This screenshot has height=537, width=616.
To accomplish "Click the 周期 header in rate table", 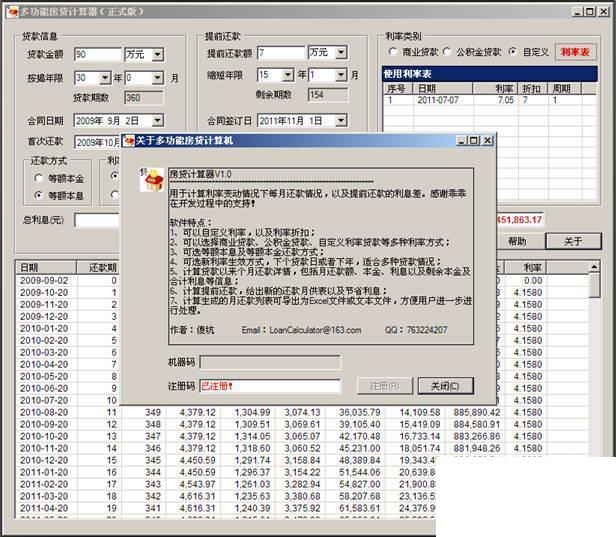I will [563, 88].
